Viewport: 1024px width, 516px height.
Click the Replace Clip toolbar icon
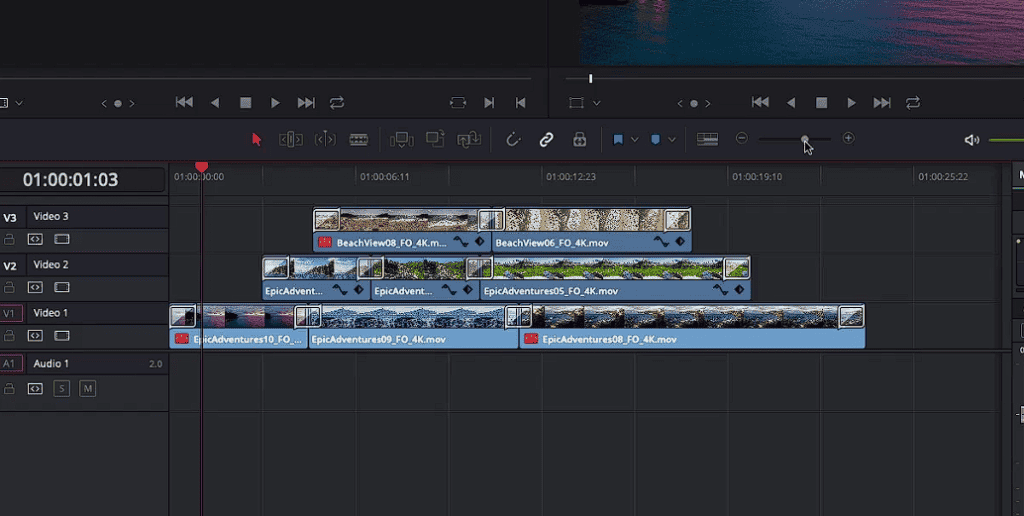coord(469,139)
